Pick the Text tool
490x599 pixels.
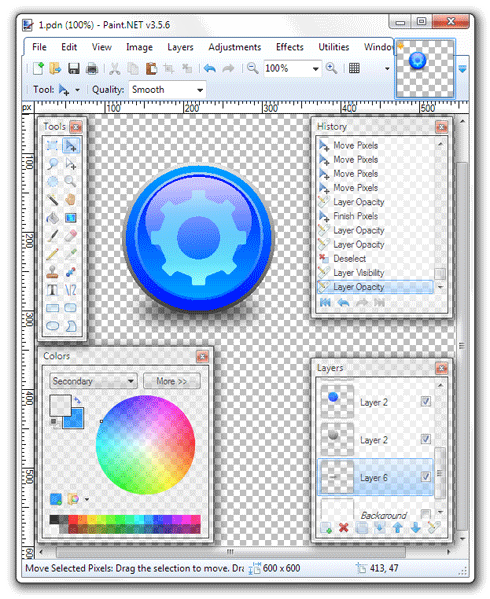[53, 290]
